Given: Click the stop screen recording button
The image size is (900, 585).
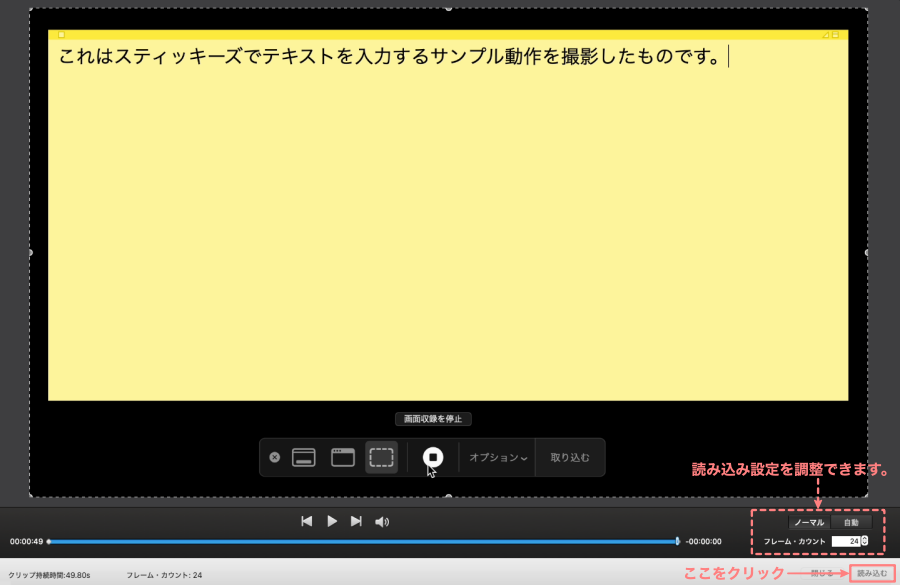Looking at the screenshot, I should pos(432,457).
